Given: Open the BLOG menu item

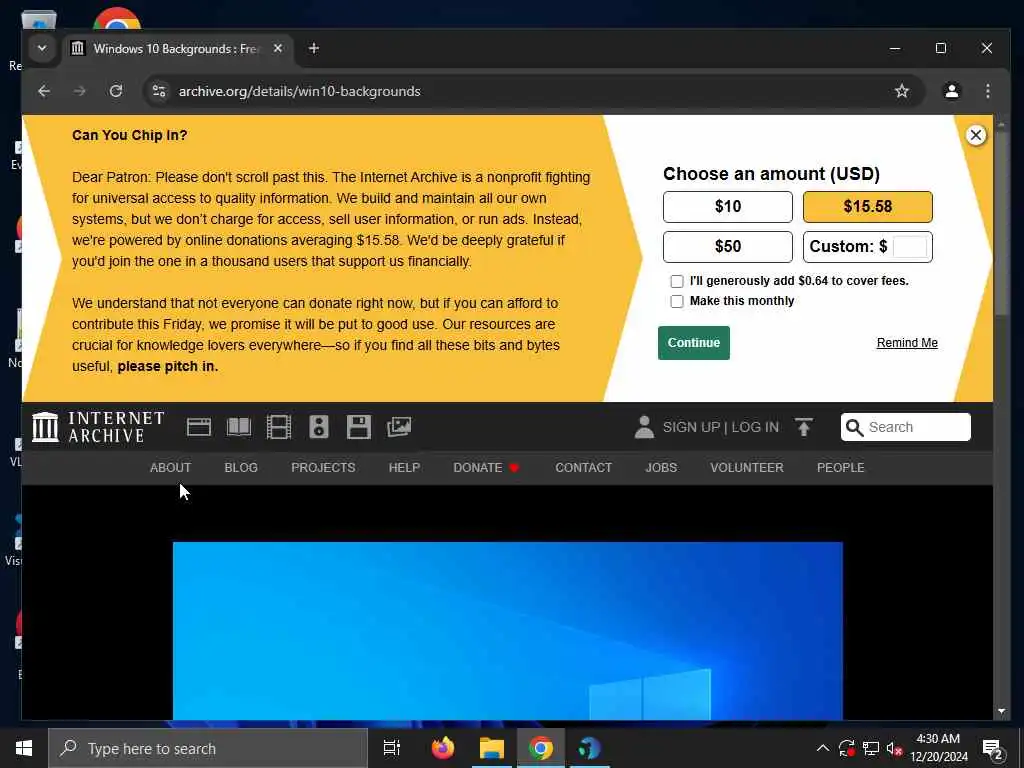Looking at the screenshot, I should pos(241,468).
